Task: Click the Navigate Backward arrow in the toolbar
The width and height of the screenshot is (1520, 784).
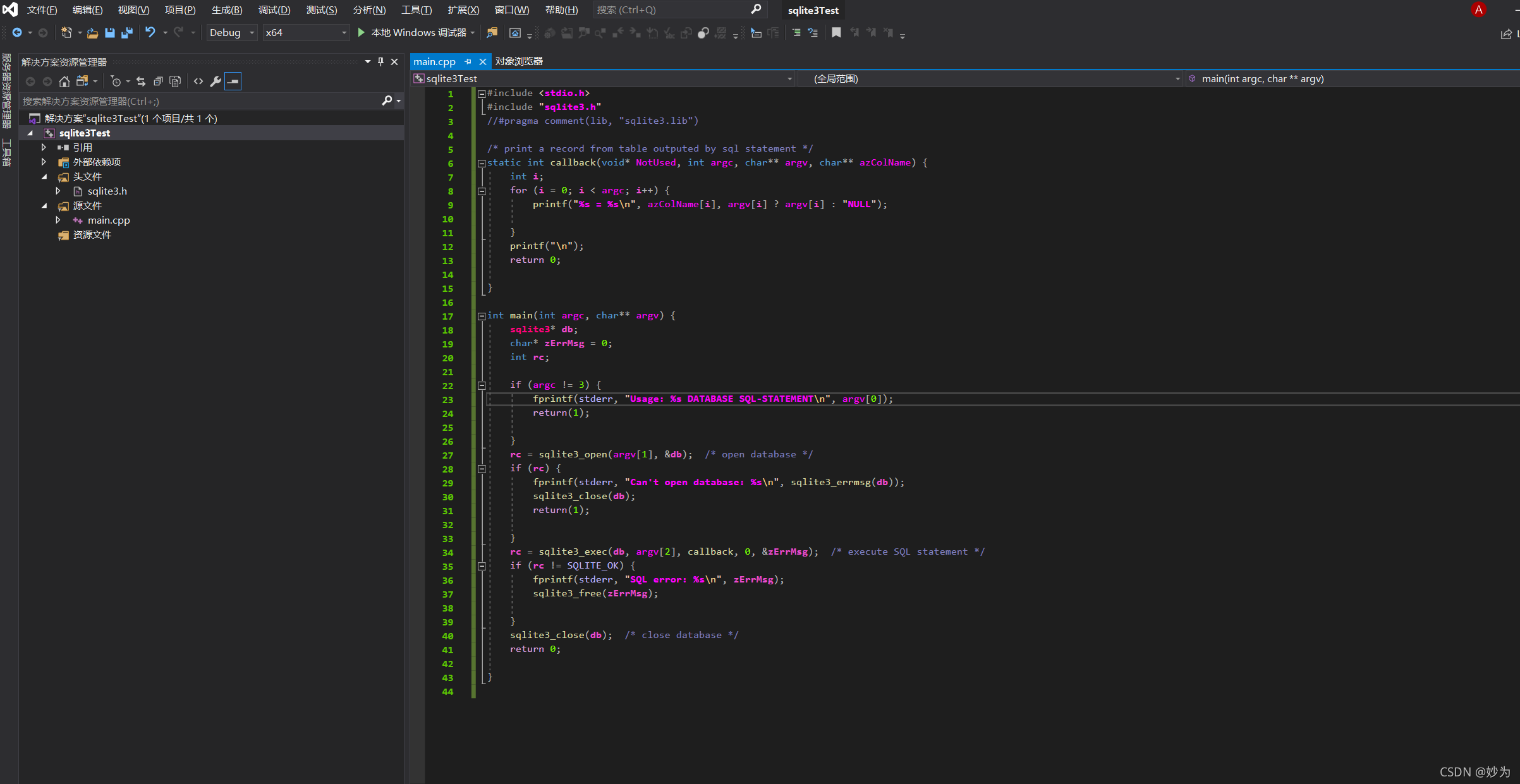Action: coord(17,33)
